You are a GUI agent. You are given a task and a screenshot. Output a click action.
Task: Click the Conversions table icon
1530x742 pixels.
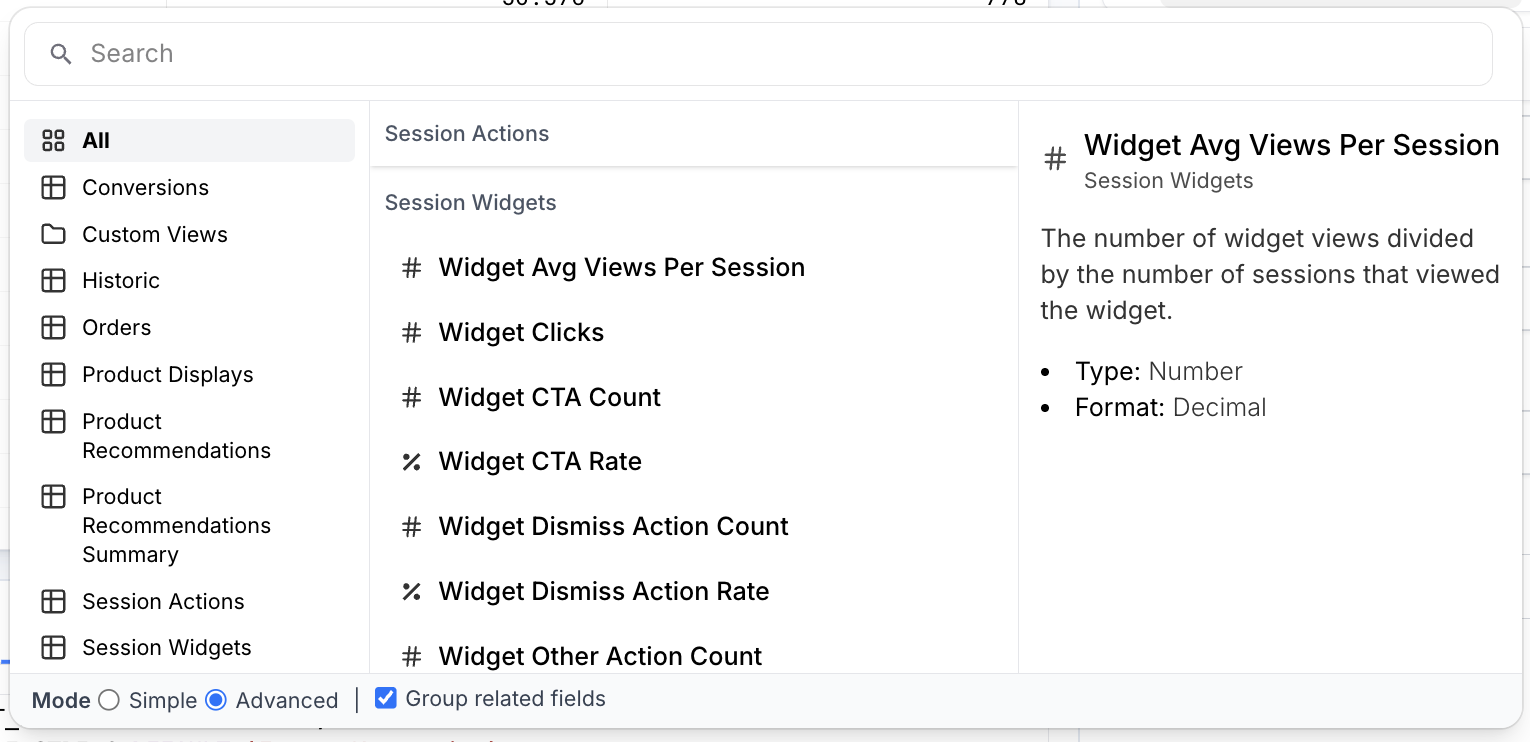coord(53,188)
